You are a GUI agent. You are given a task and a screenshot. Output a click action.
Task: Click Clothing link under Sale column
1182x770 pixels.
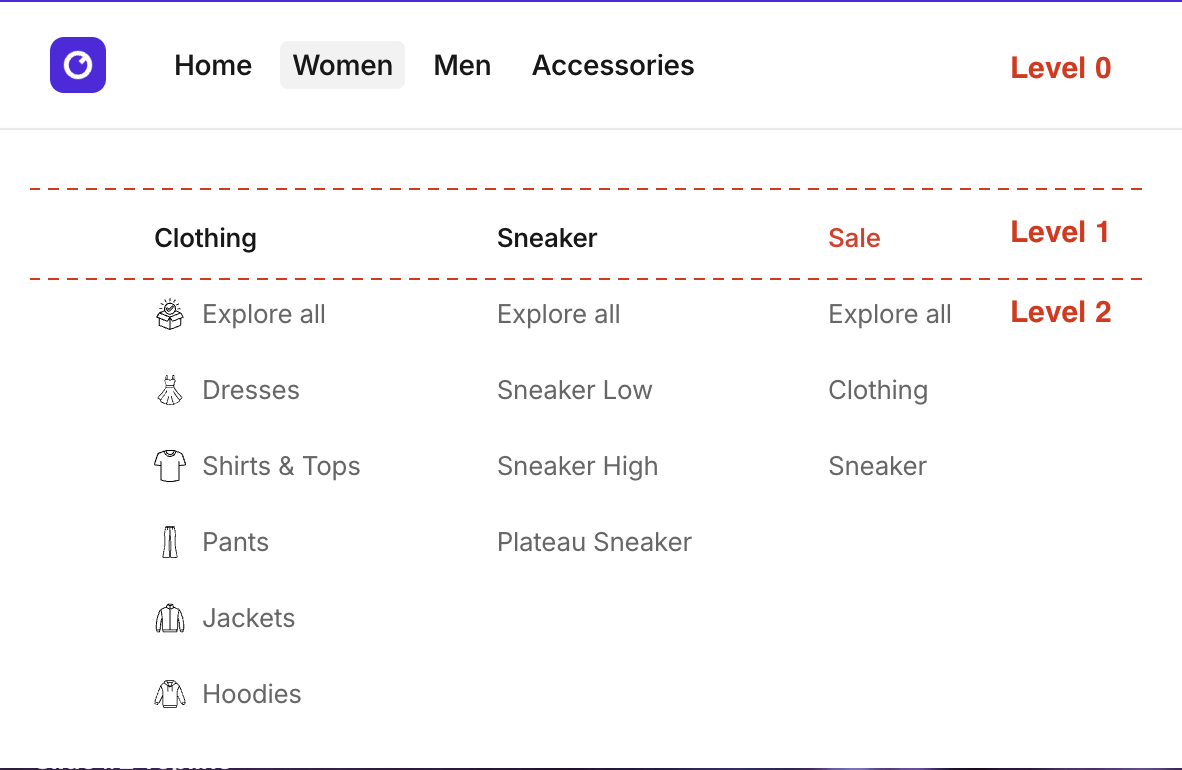[878, 390]
